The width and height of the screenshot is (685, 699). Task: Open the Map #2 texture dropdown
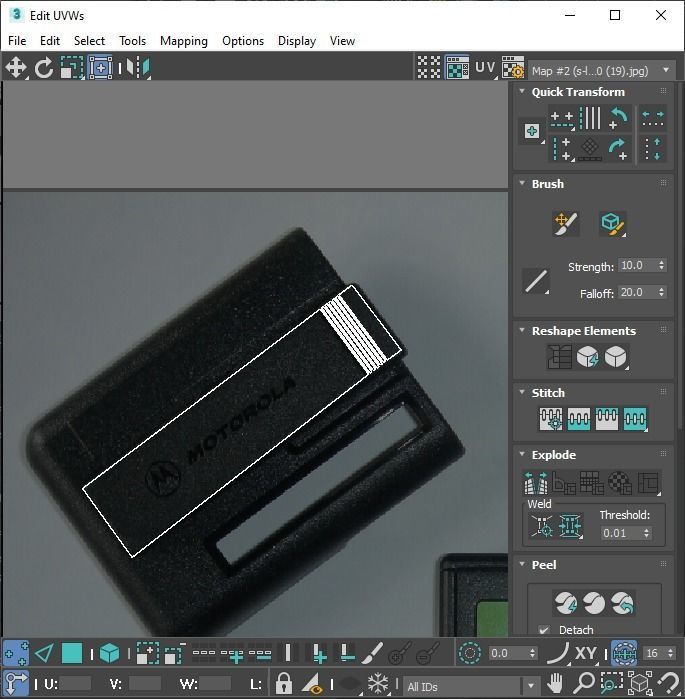[600, 70]
